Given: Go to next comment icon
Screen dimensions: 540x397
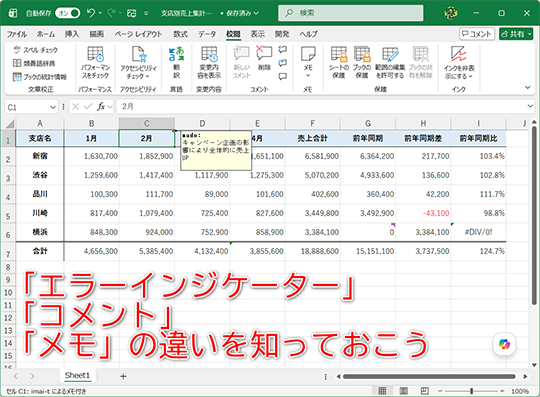Looking at the screenshot, I should tap(282, 63).
